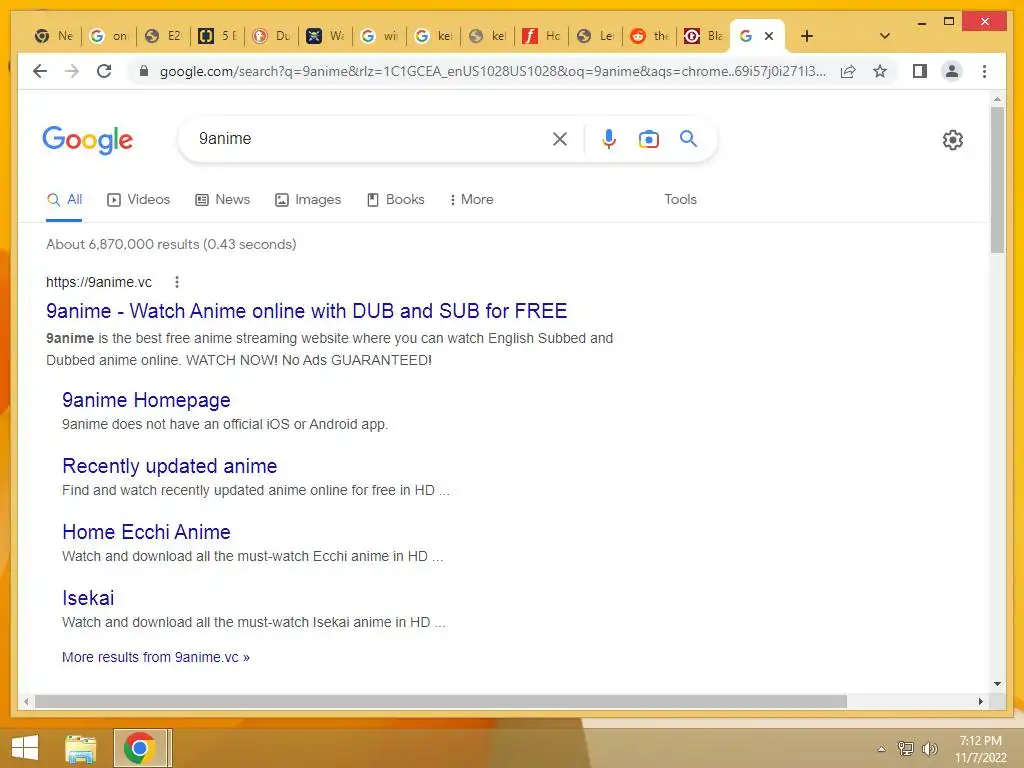Switch to Images results
The image size is (1024, 768).
coord(308,200)
